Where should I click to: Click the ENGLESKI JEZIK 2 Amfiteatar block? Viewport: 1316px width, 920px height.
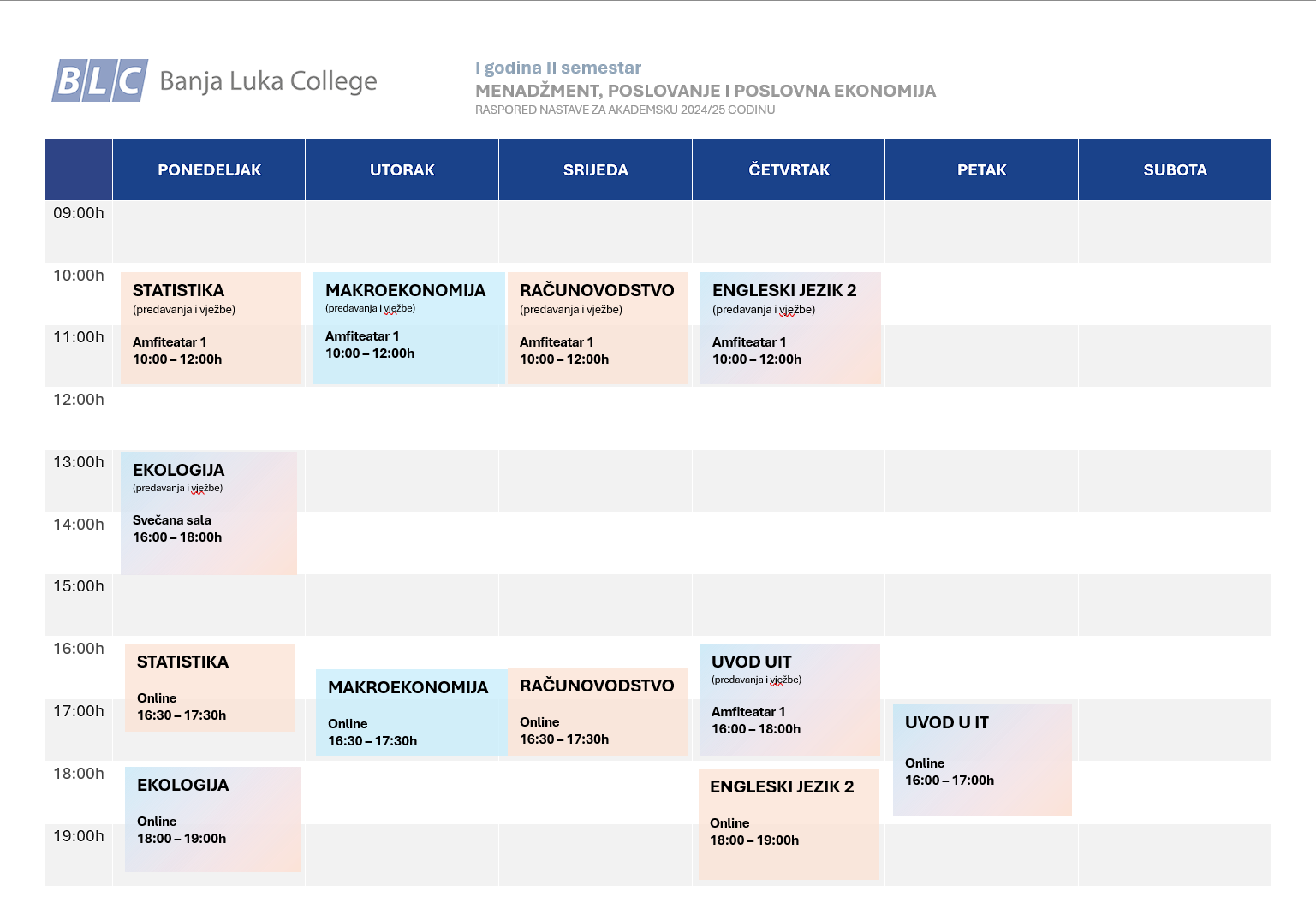790,328
